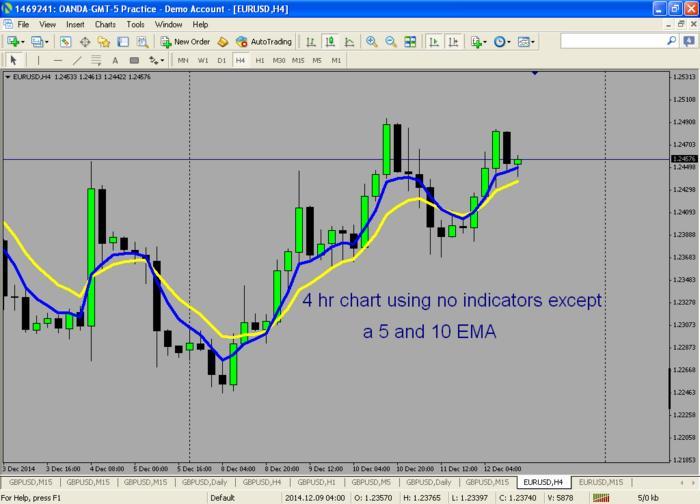Select the cursor arrow tool

click(x=13, y=60)
